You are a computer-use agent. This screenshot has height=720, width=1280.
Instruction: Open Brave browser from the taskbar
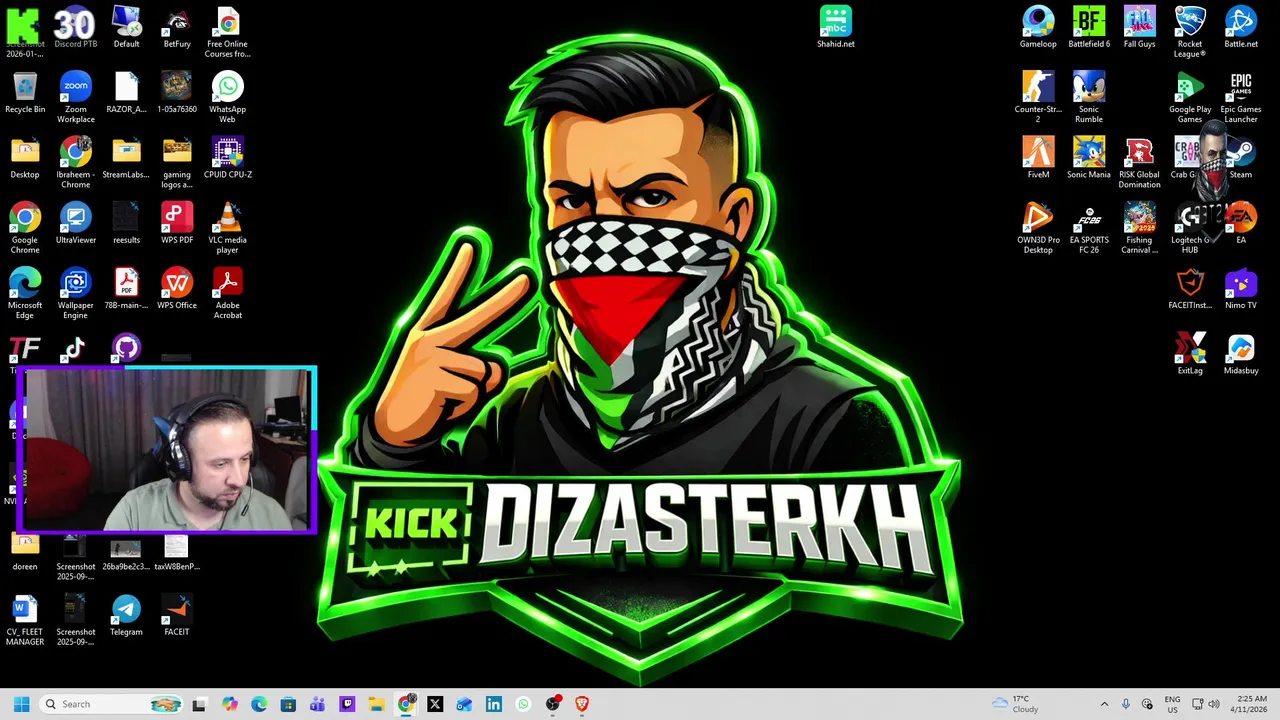[582, 704]
